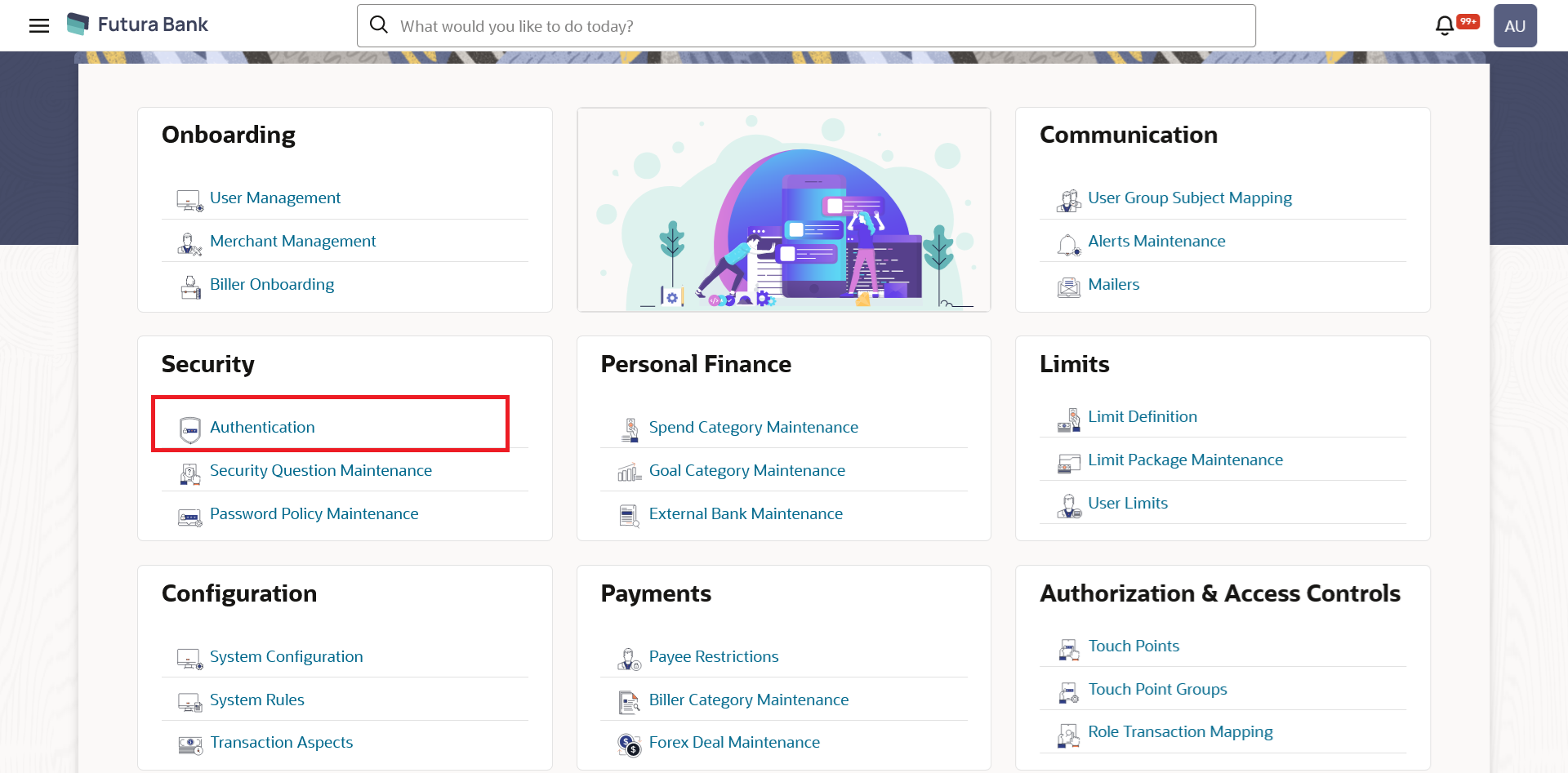Click the Mailers envelope icon
The image size is (1568, 773).
pyautogui.click(x=1068, y=287)
